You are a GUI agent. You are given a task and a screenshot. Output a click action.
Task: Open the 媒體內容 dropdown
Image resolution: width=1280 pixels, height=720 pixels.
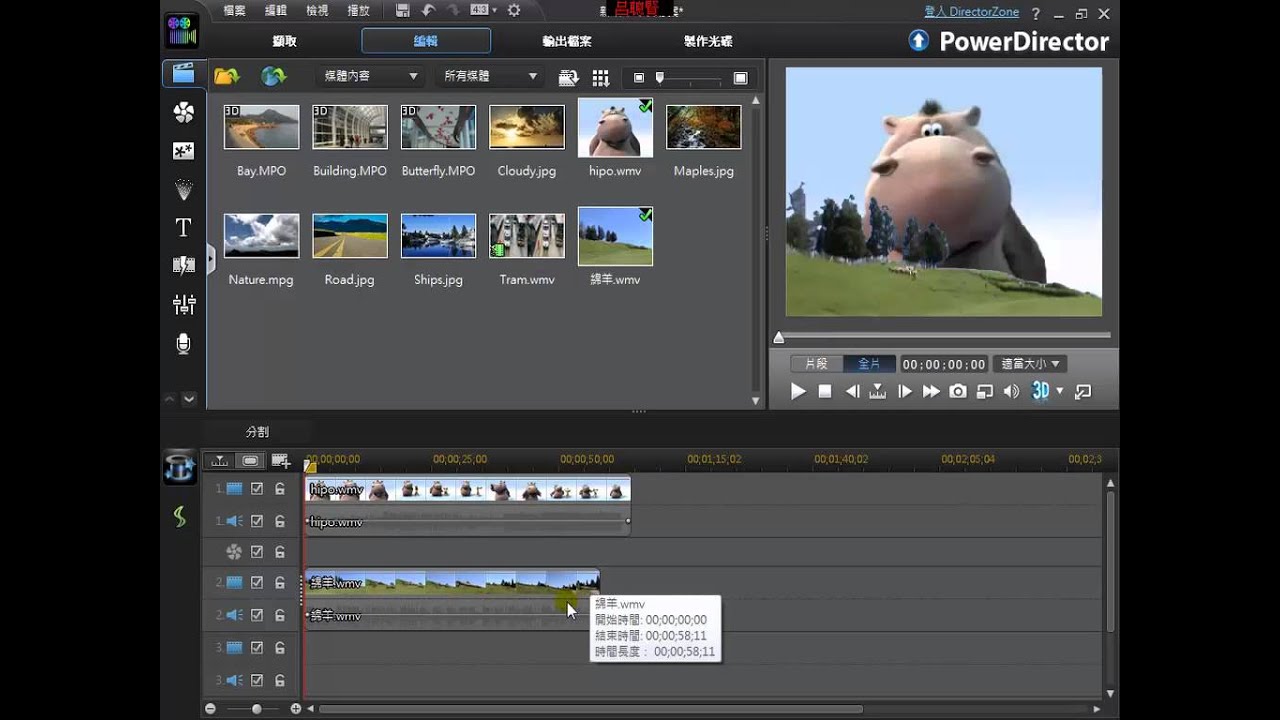(369, 76)
